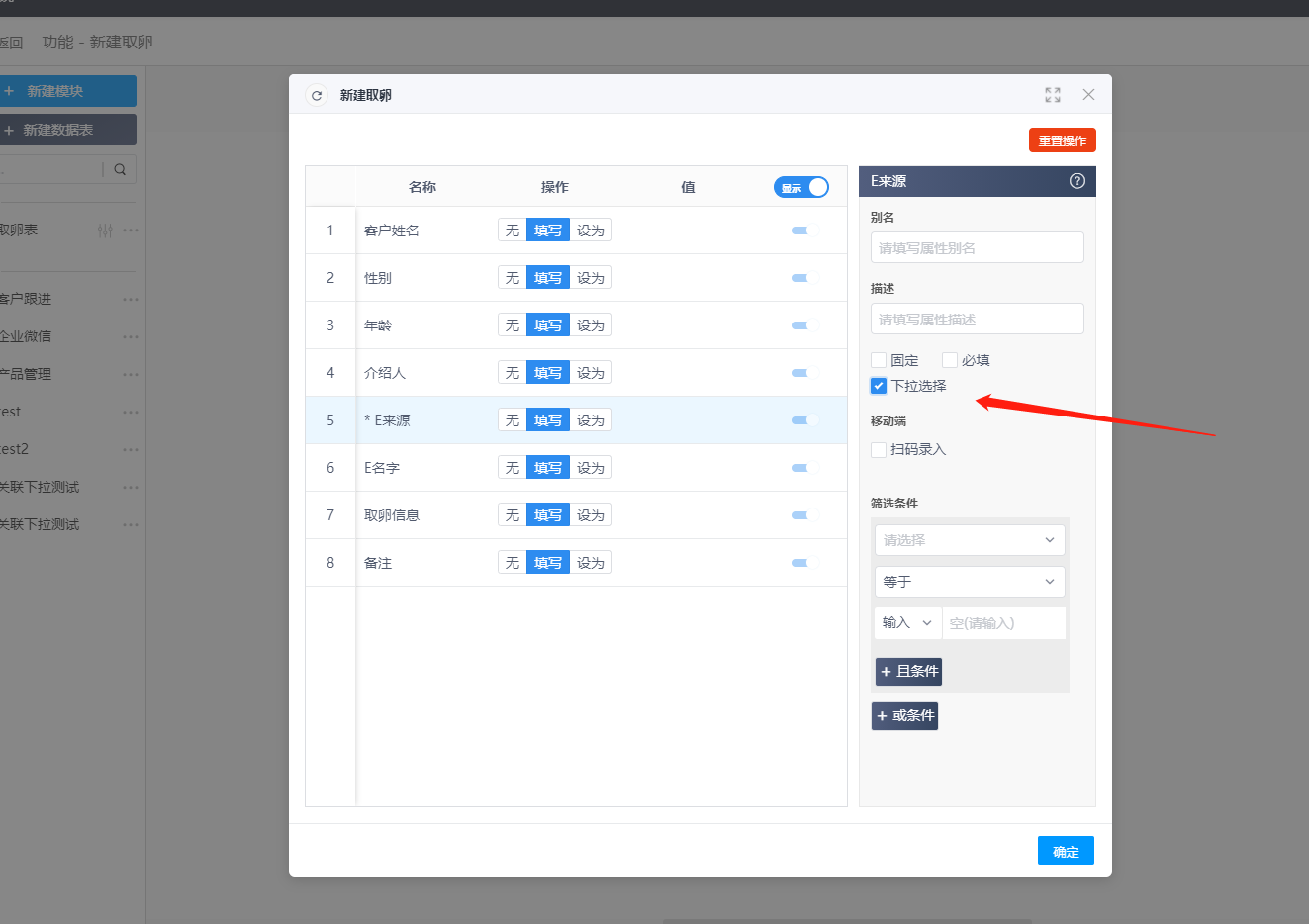
Task: Open the 等于 operator dropdown
Action: click(970, 582)
